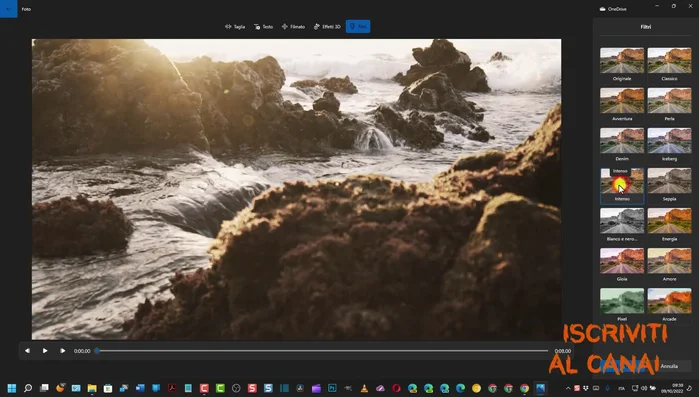The height and width of the screenshot is (397, 699).
Task: Open VLC cone icon in taskbar
Action: [x=364, y=389]
